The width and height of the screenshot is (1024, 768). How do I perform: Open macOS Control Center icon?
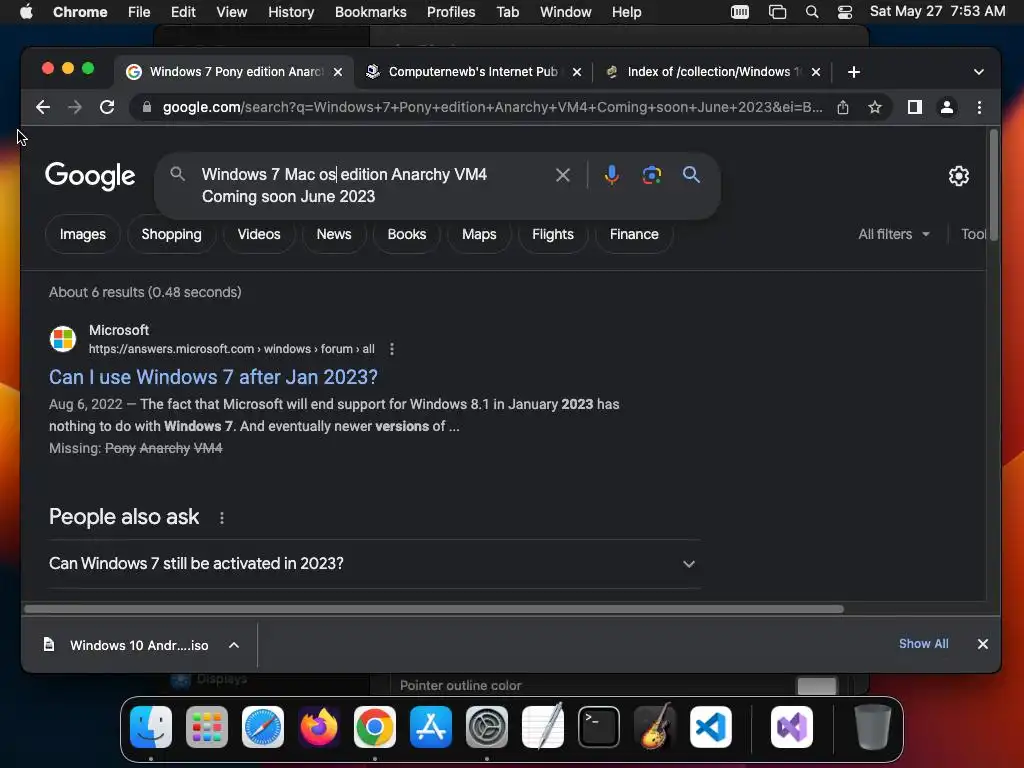[844, 12]
